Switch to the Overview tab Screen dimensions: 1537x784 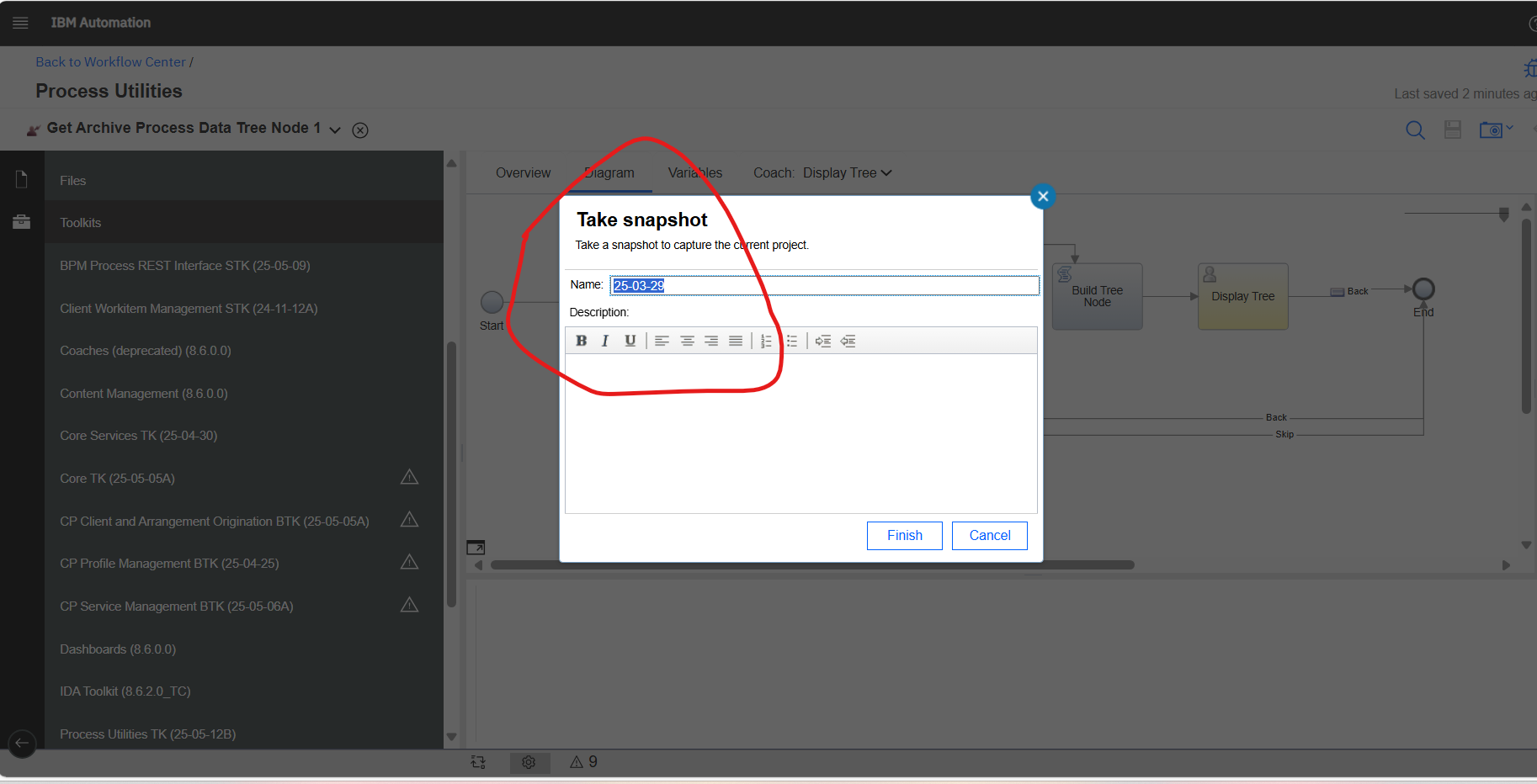(523, 172)
